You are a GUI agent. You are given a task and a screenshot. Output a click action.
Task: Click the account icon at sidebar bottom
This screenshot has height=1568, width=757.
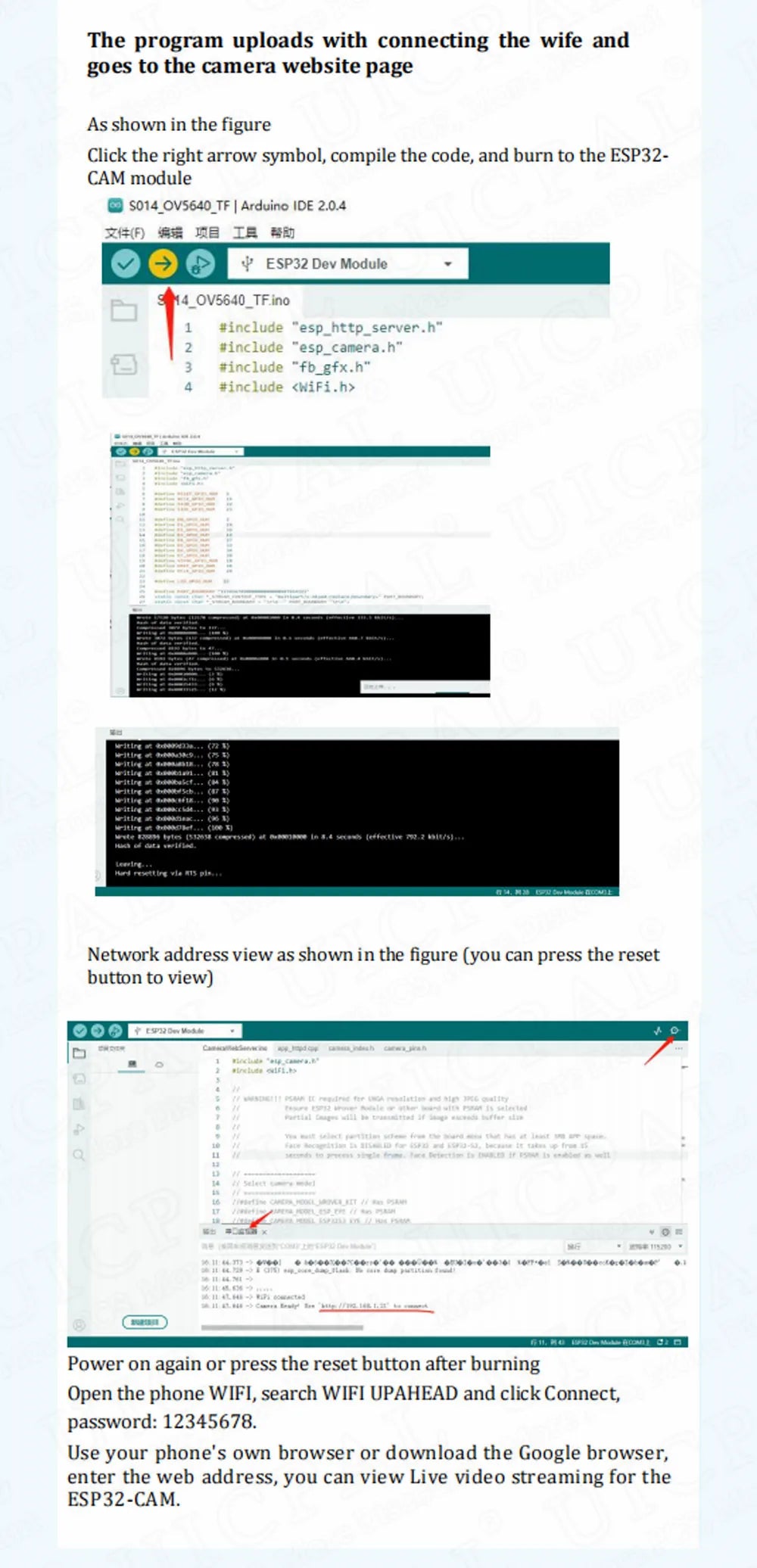(79, 1325)
